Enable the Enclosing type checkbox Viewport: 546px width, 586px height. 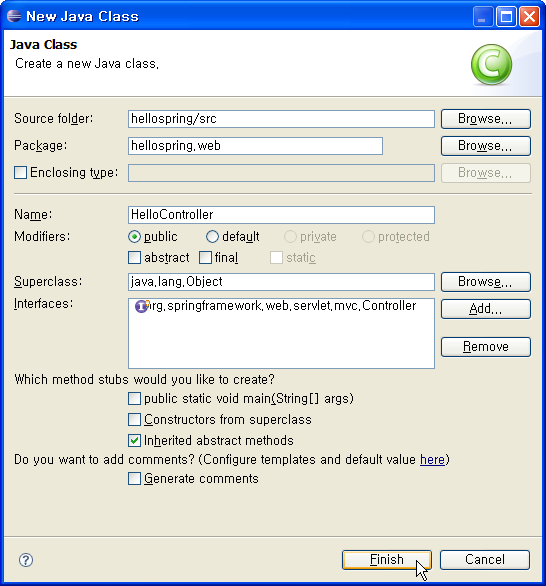tap(21, 173)
